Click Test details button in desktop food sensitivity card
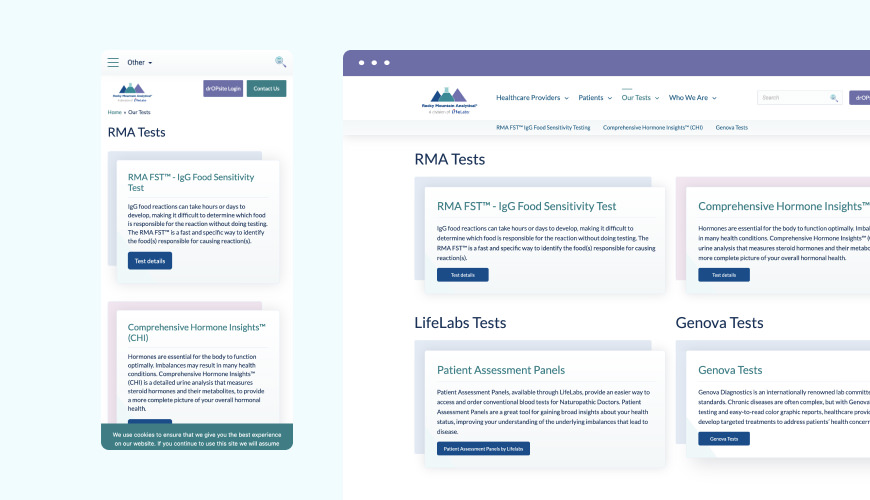870x500 pixels. pyautogui.click(x=463, y=275)
